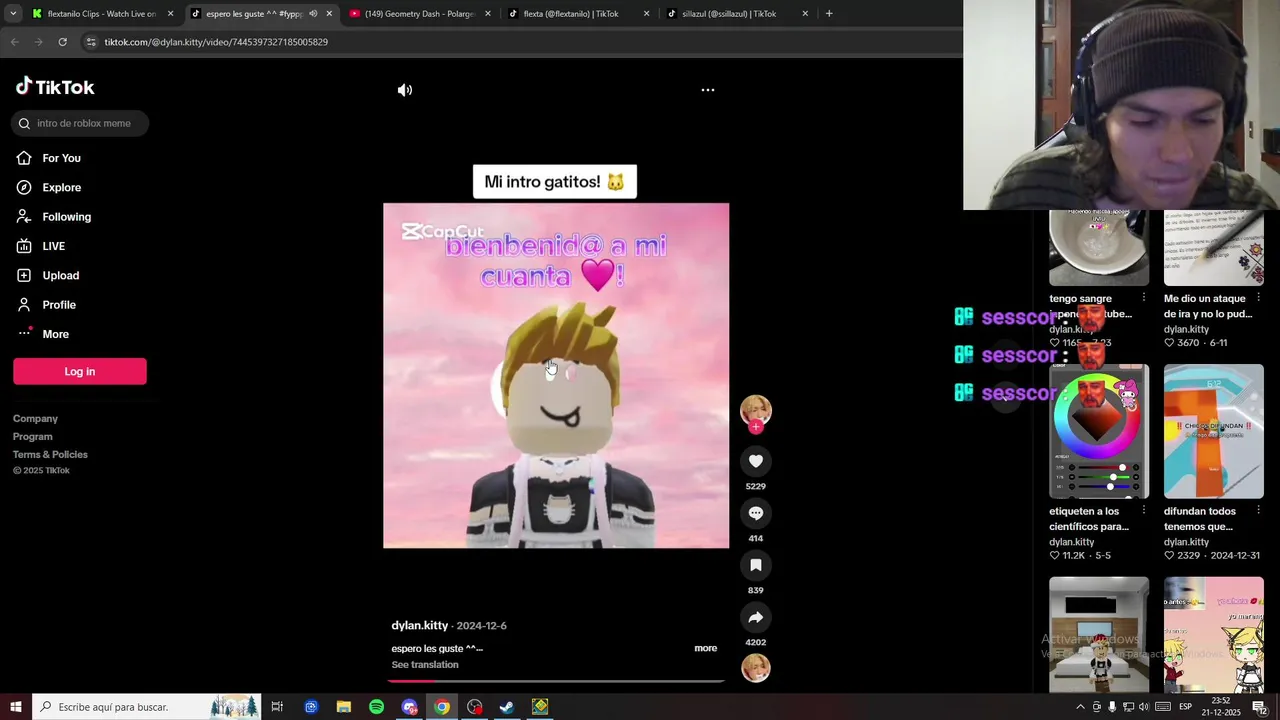Open 'etiqueten a los científicos' thumbnail
1280x720 pixels.
[x=1099, y=431]
